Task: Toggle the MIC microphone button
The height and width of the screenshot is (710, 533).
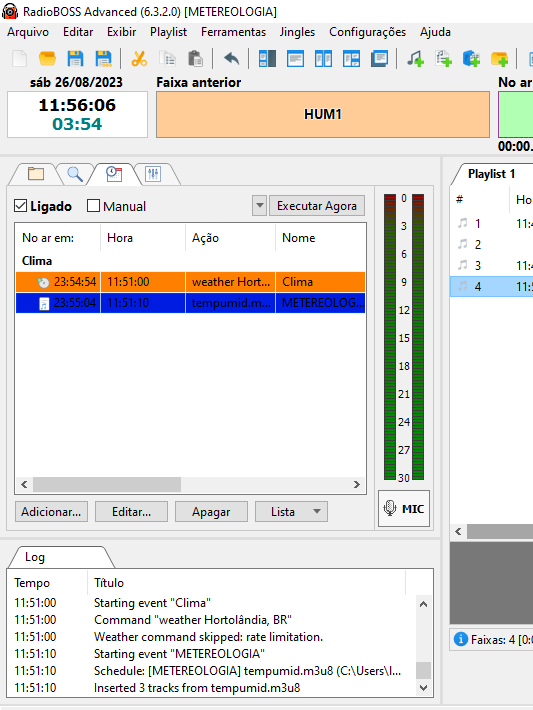Action: coord(404,509)
